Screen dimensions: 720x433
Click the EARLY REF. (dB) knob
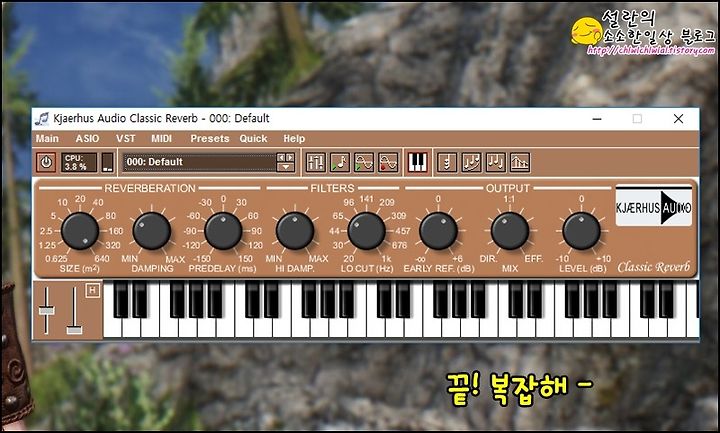[438, 231]
